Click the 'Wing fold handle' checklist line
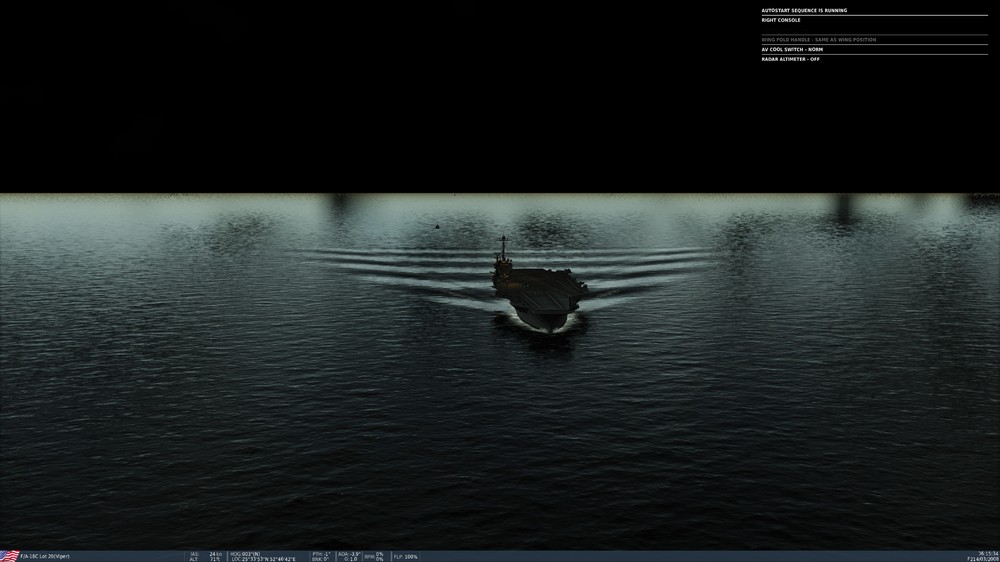1000x562 pixels. [x=819, y=40]
